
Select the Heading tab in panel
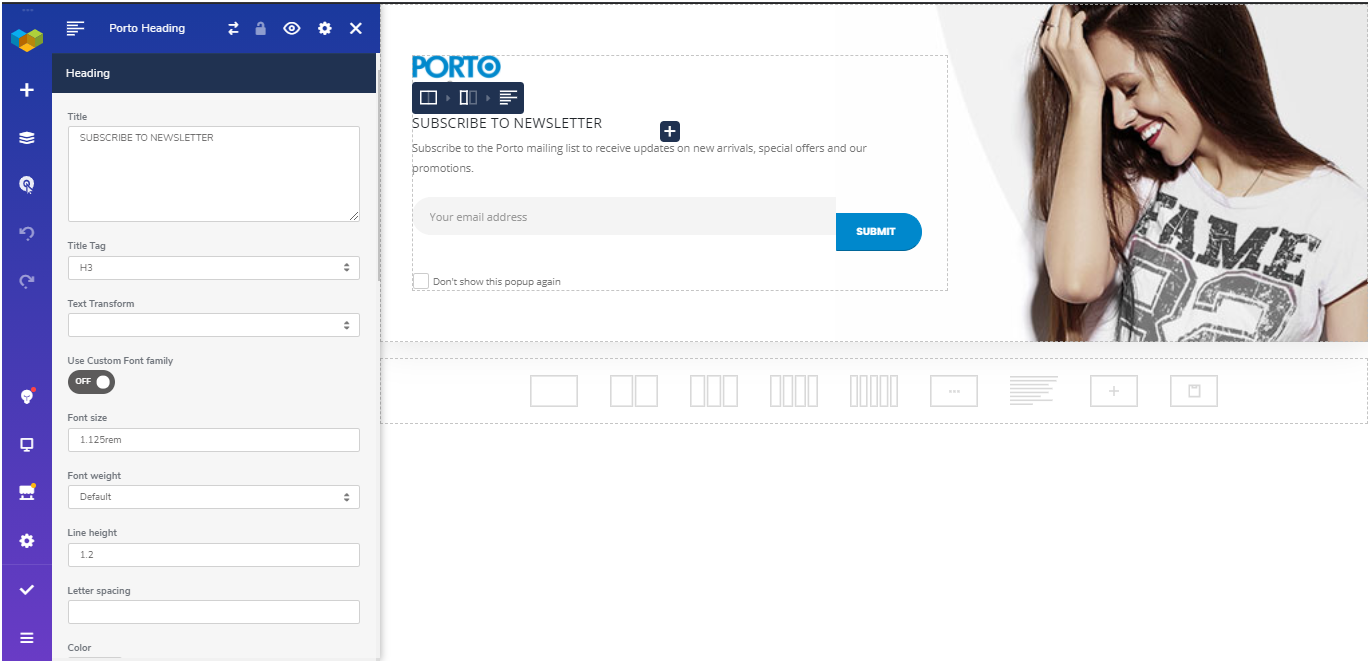214,73
